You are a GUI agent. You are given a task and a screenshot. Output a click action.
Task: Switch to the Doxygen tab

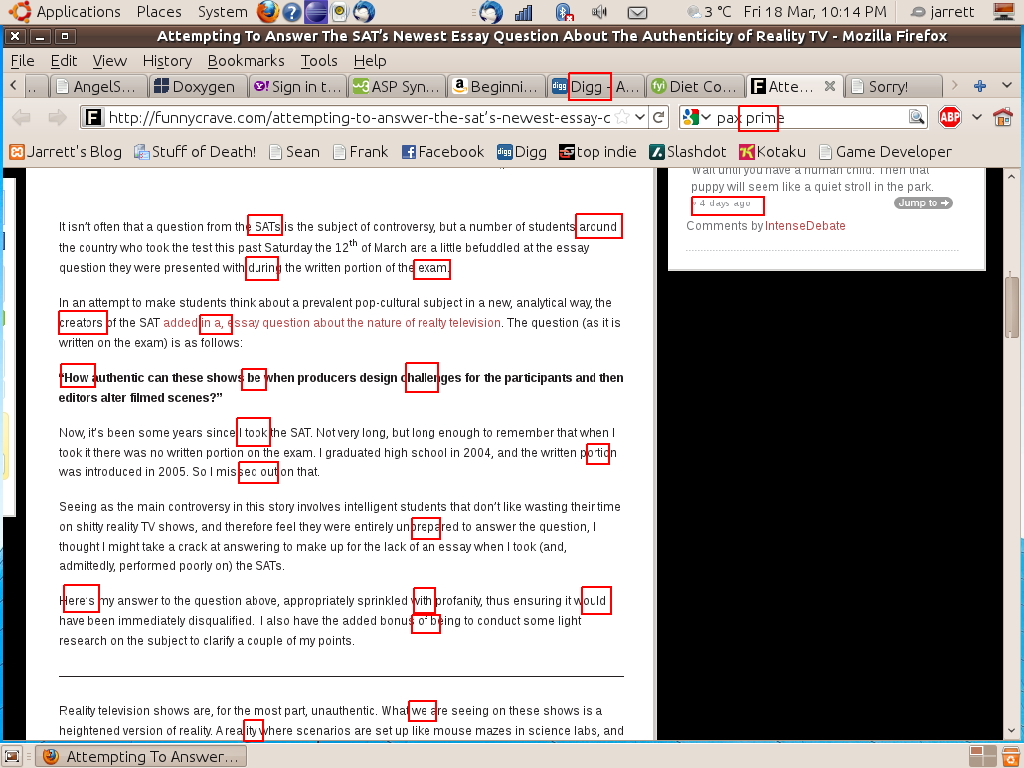(x=196, y=86)
